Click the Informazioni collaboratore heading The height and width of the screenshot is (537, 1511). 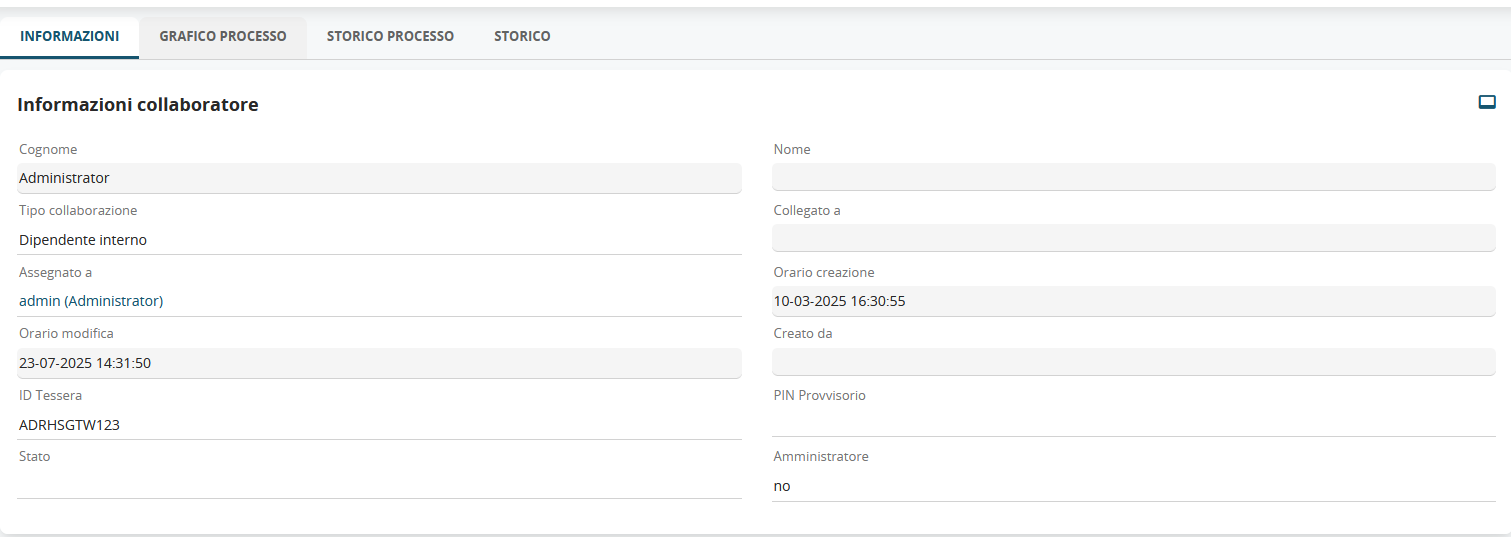(138, 104)
